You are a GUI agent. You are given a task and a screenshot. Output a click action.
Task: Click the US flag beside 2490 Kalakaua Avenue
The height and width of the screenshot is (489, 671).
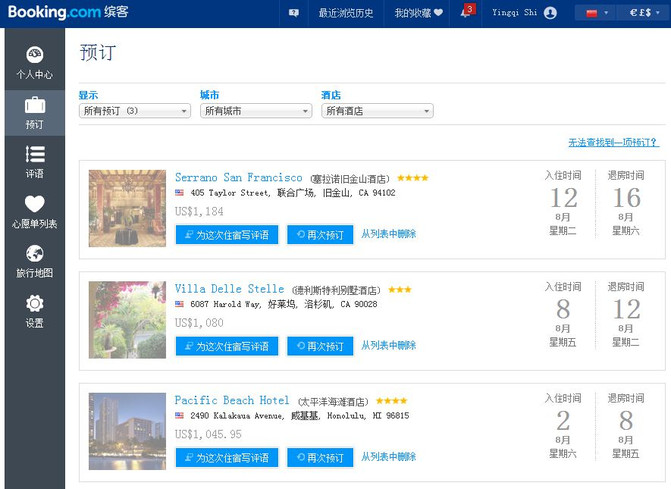[179, 415]
